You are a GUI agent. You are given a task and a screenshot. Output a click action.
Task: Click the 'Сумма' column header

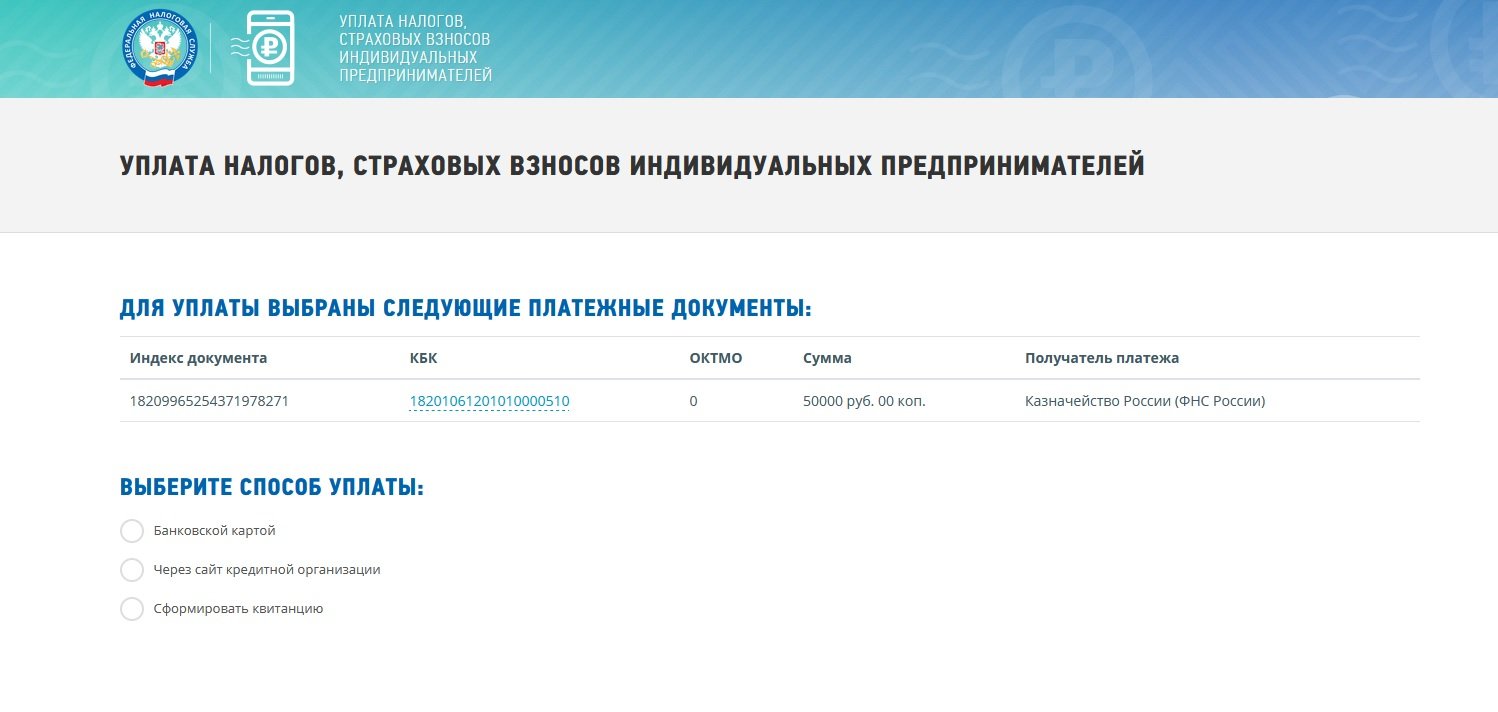[827, 358]
